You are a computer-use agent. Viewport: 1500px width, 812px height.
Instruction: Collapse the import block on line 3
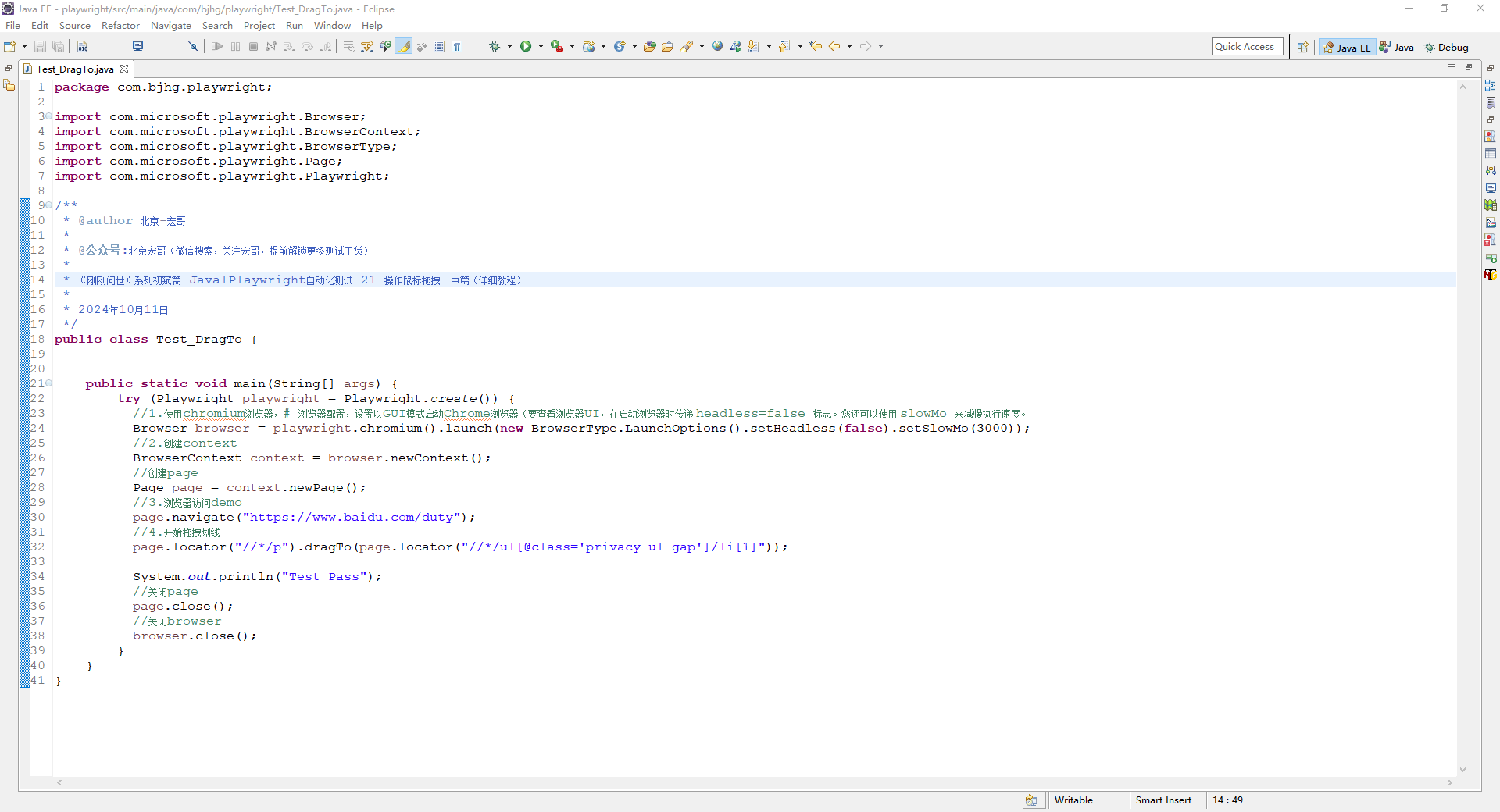(x=48, y=116)
